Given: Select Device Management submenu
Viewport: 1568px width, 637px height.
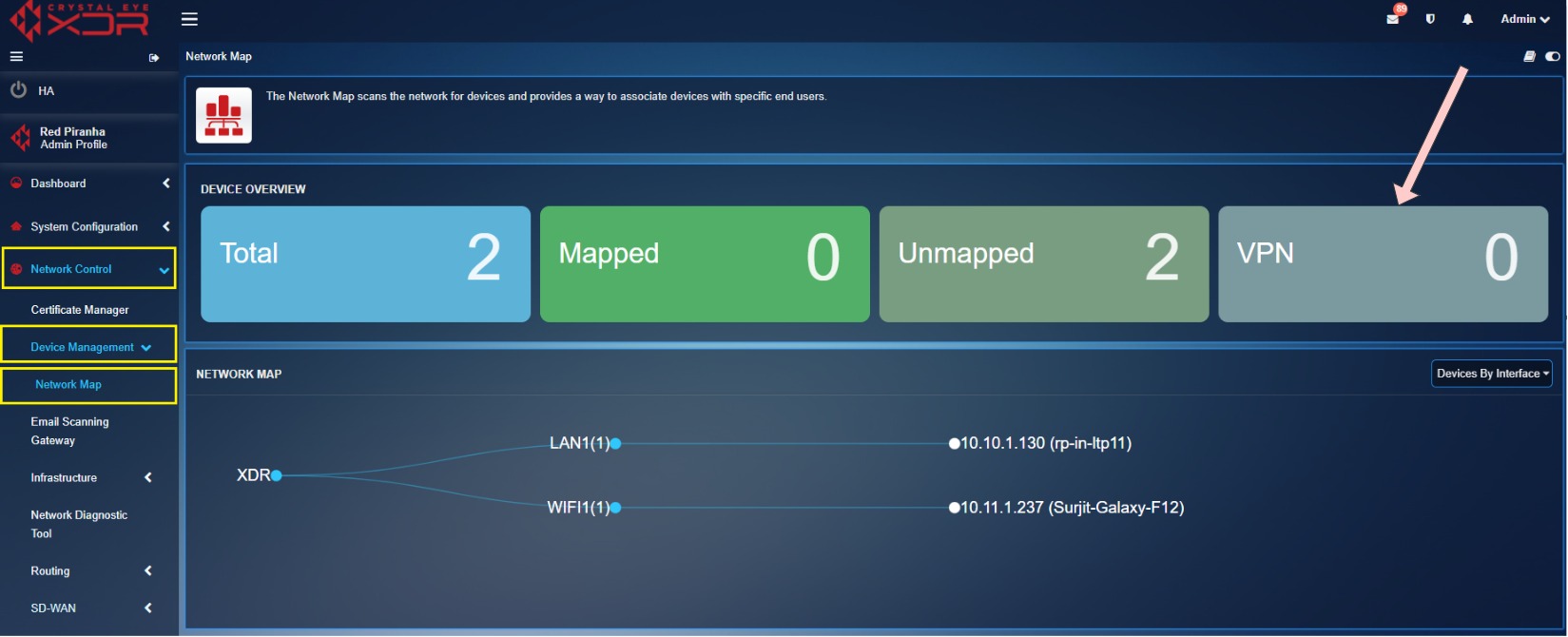Looking at the screenshot, I should [82, 347].
